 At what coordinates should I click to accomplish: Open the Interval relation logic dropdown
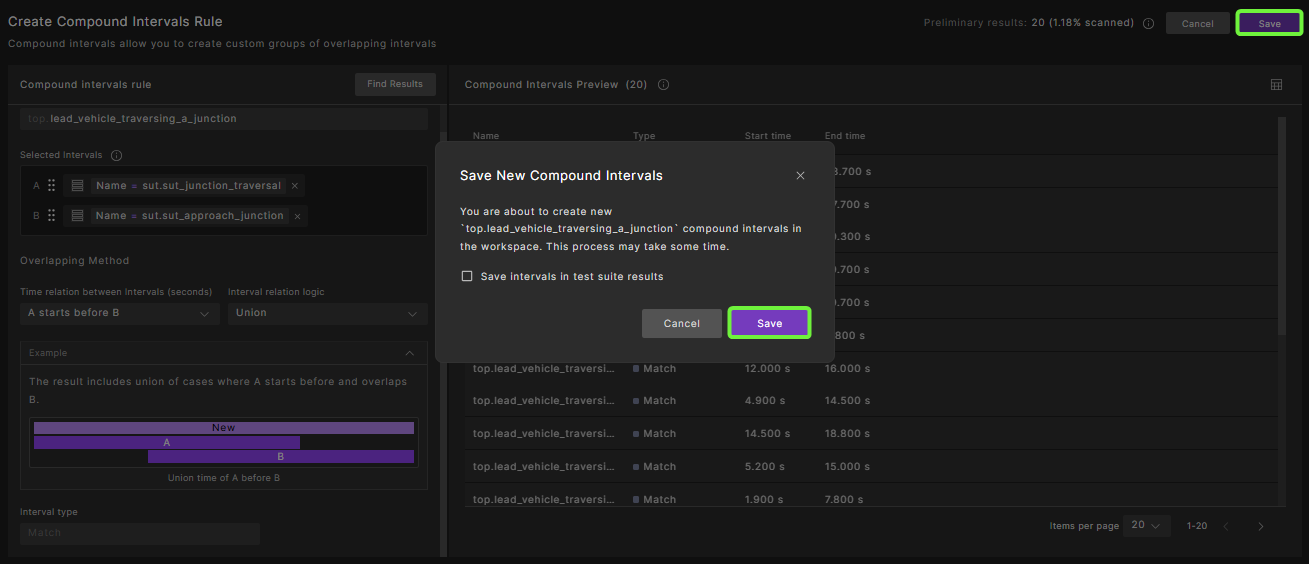click(327, 313)
